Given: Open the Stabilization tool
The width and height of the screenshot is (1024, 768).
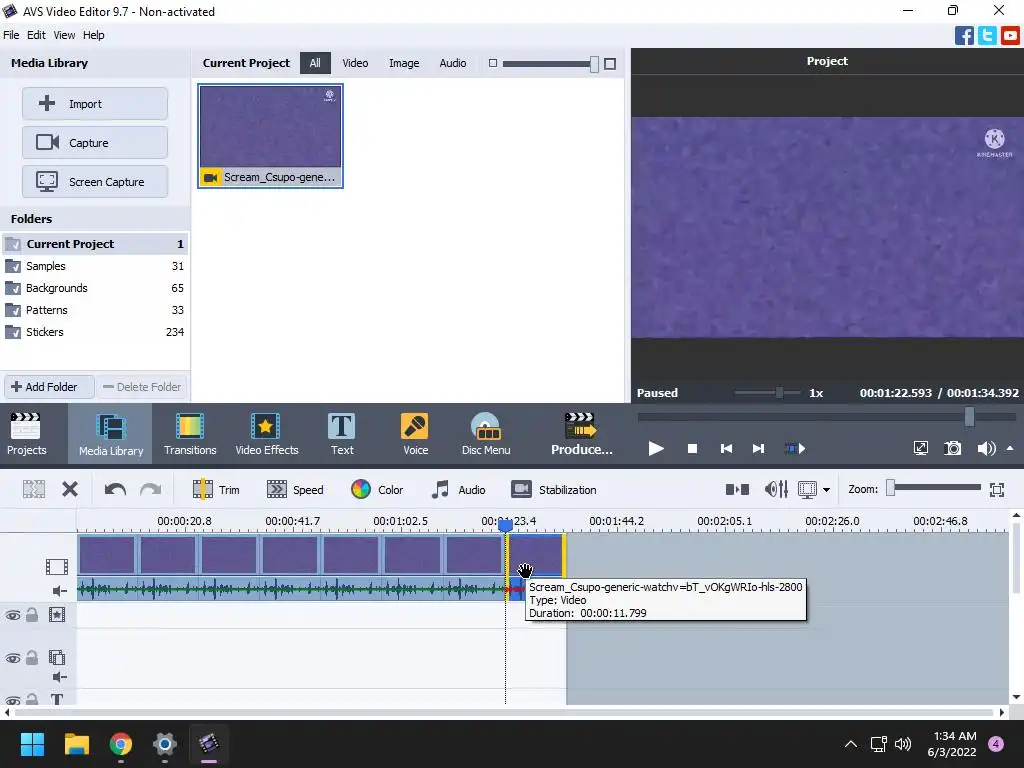Looking at the screenshot, I should [x=554, y=489].
